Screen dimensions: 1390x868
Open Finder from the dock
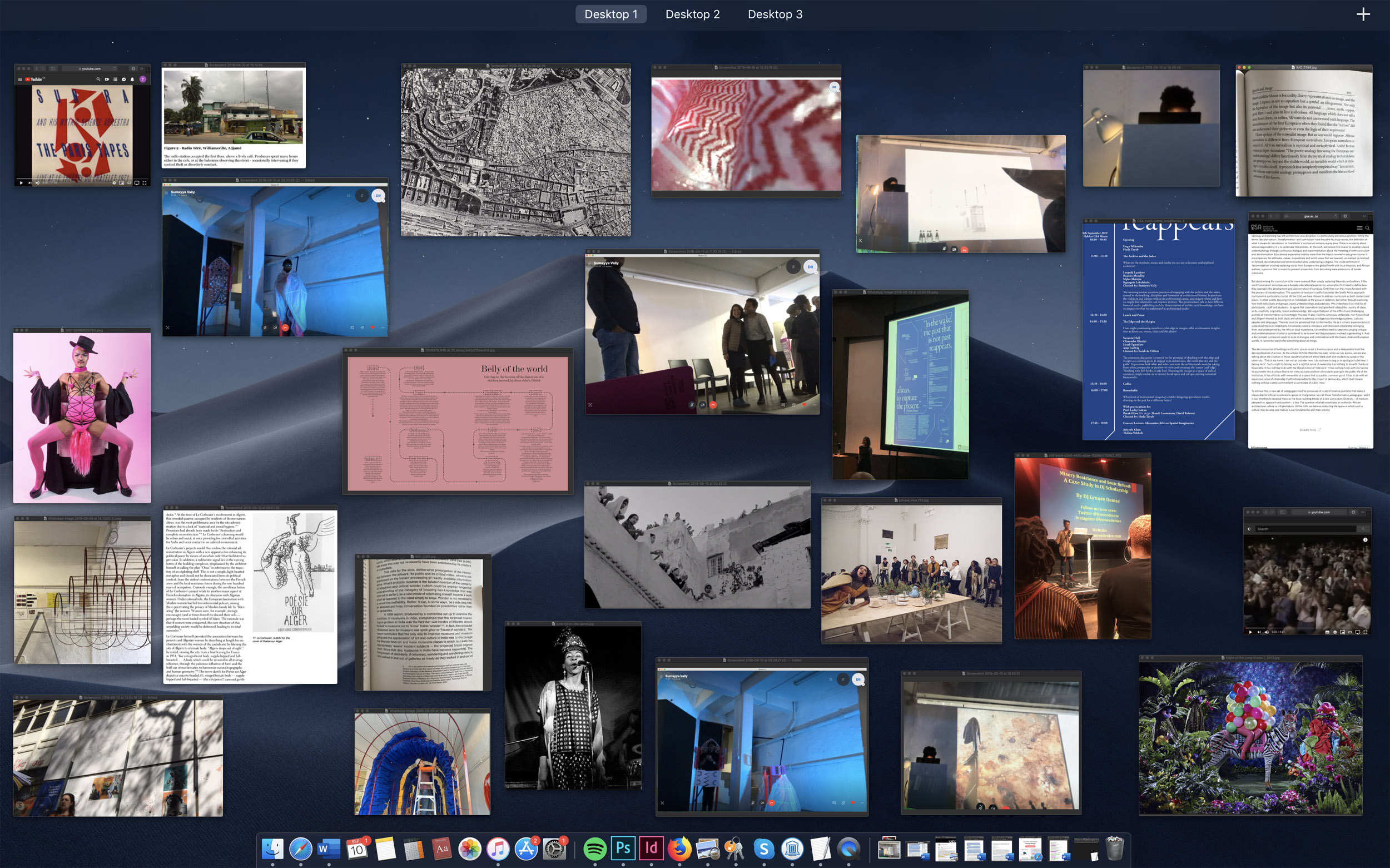[272, 849]
